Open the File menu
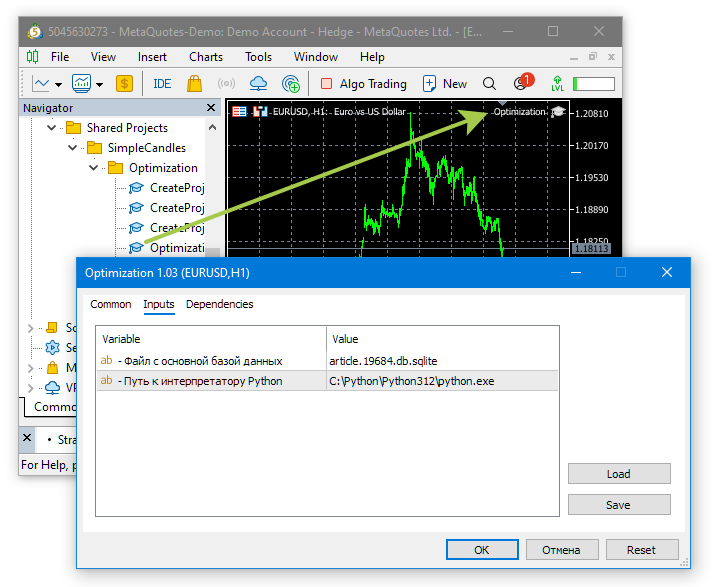 (x=60, y=57)
